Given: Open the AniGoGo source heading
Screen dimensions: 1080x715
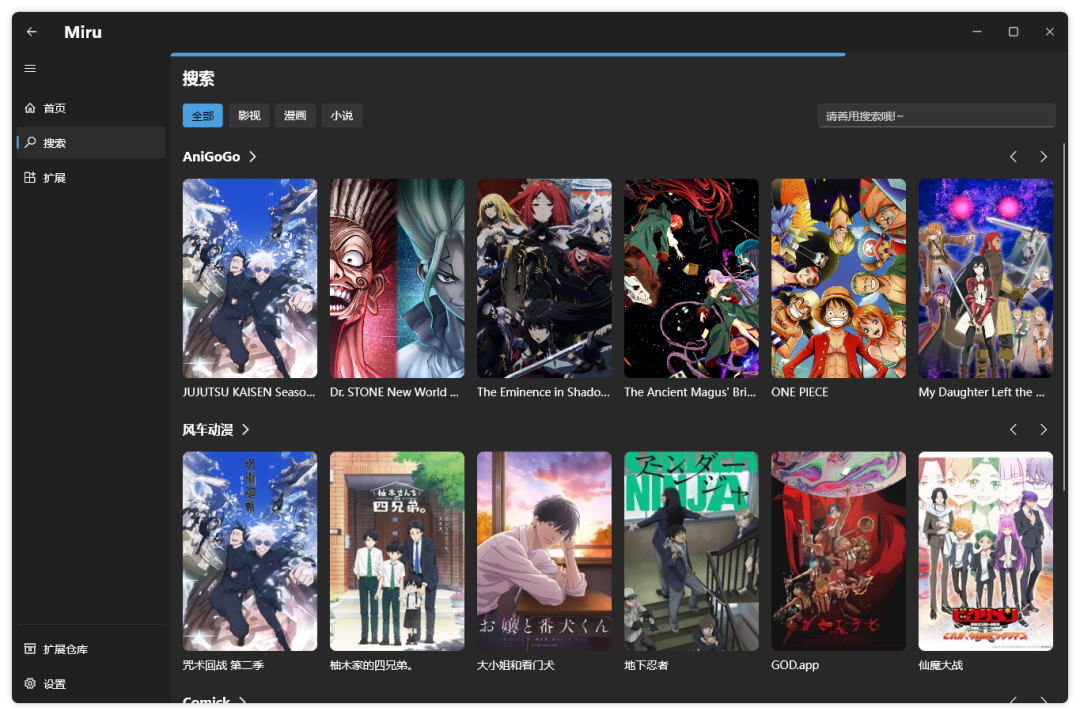Looking at the screenshot, I should pyautogui.click(x=211, y=157).
